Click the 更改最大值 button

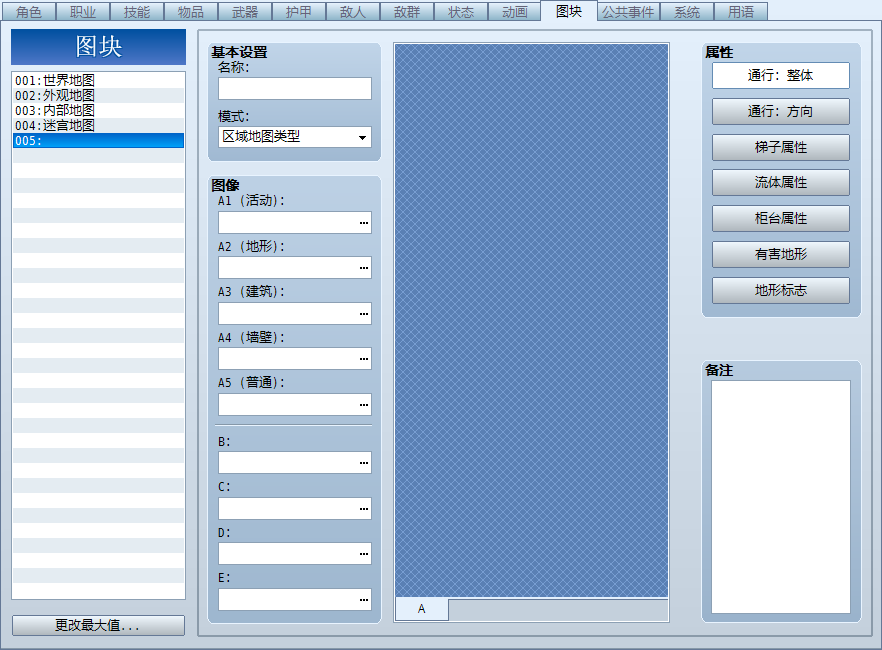click(x=98, y=625)
